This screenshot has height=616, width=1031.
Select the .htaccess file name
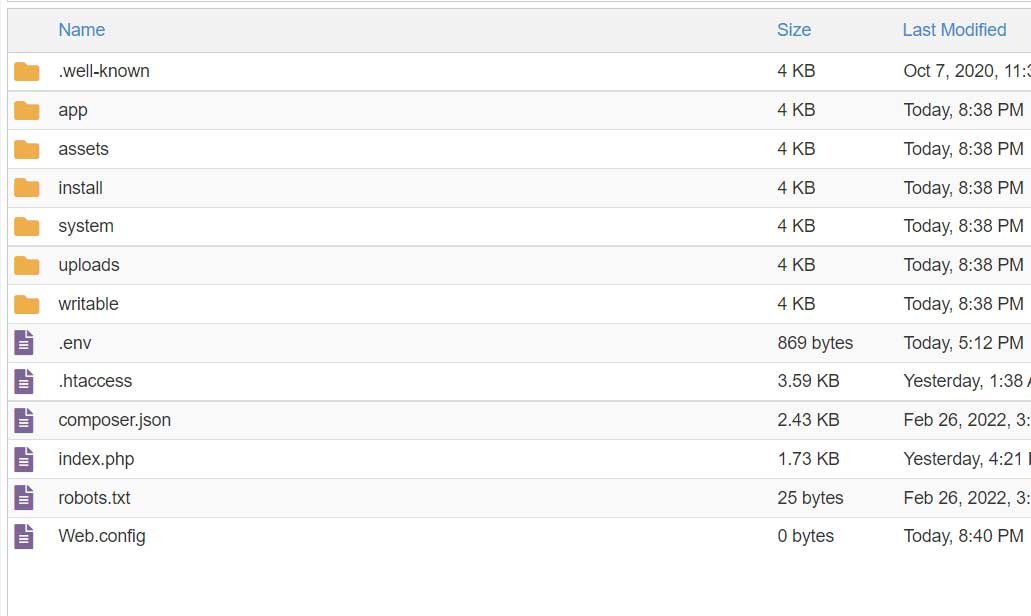pyautogui.click(x=95, y=381)
